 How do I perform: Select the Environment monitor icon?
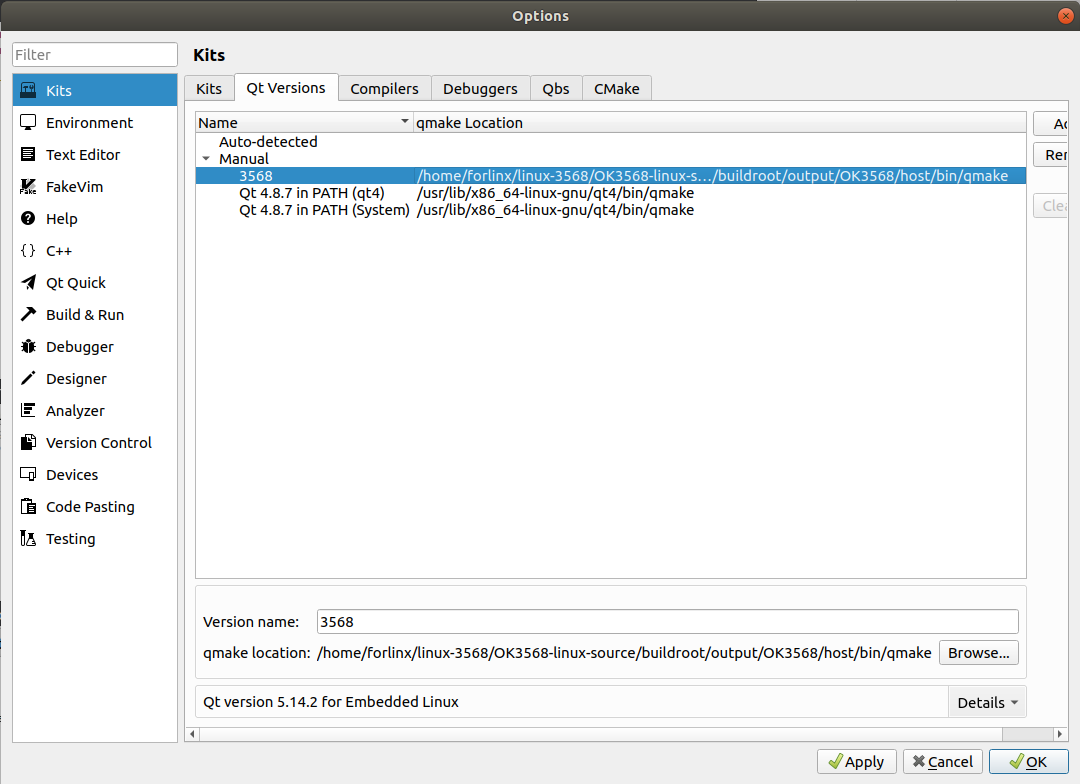[x=28, y=122]
